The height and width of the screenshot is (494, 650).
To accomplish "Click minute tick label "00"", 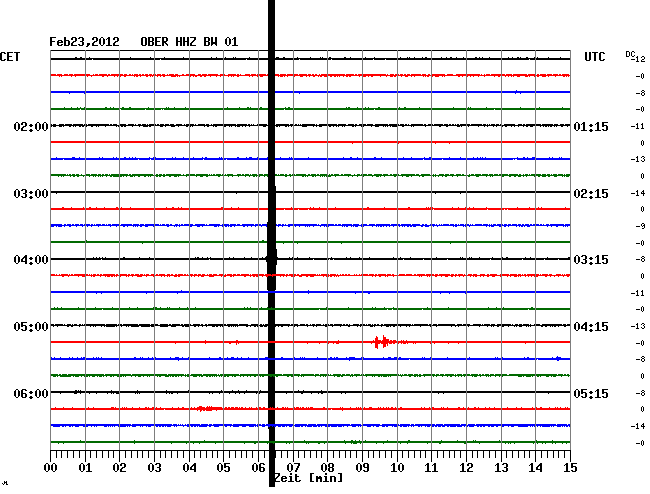I will (x=50, y=468).
